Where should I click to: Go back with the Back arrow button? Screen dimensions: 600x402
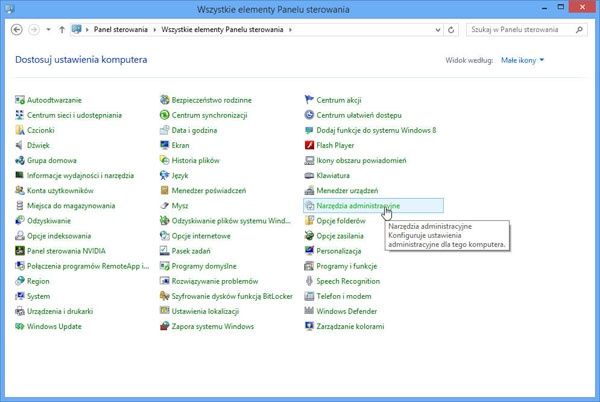click(x=16, y=29)
